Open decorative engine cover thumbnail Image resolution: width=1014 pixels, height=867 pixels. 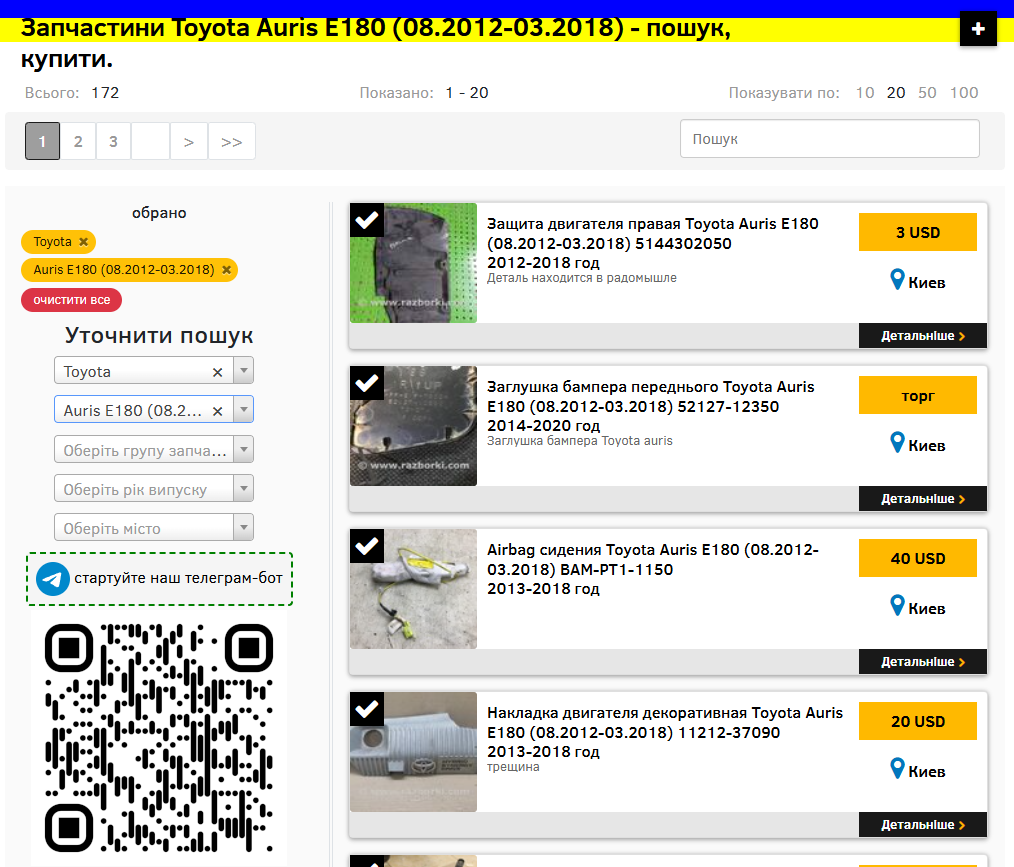pos(413,752)
